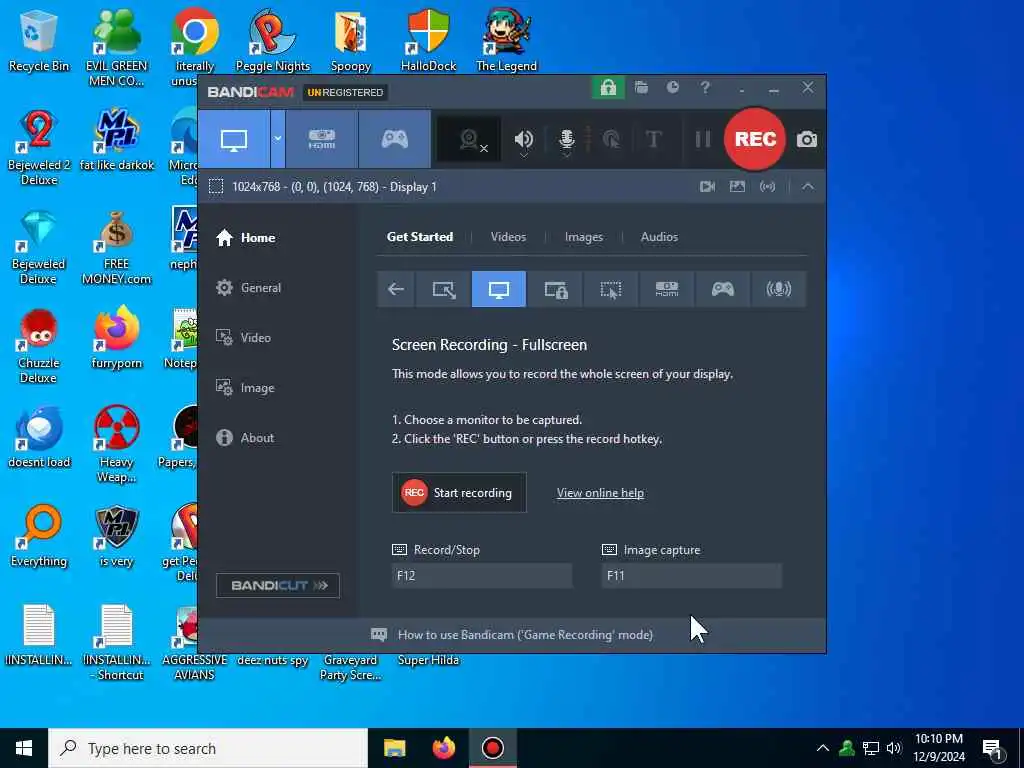Click the back arrow in mode row
The height and width of the screenshot is (768, 1024).
[x=396, y=289]
